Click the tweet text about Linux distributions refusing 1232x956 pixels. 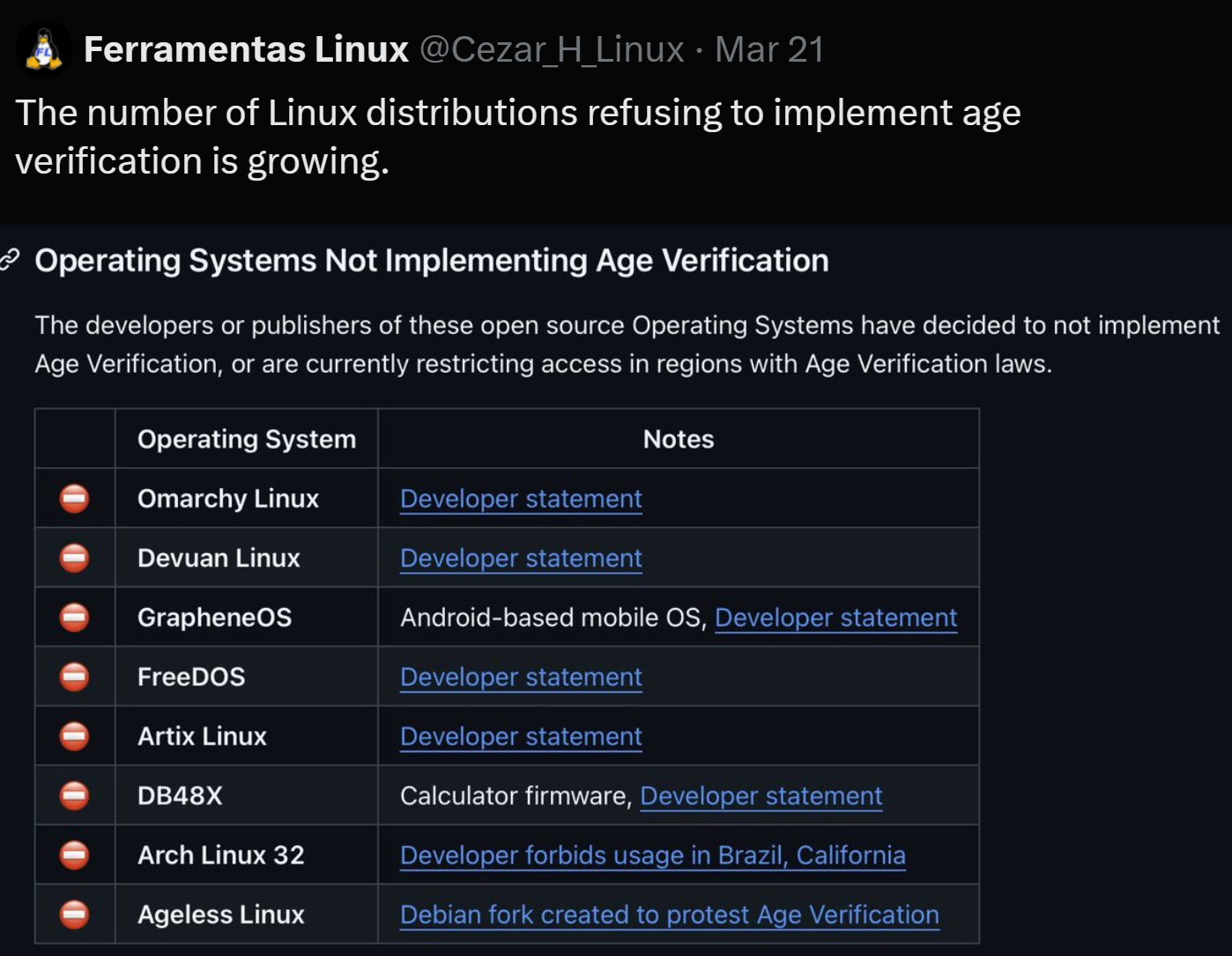tap(518, 137)
